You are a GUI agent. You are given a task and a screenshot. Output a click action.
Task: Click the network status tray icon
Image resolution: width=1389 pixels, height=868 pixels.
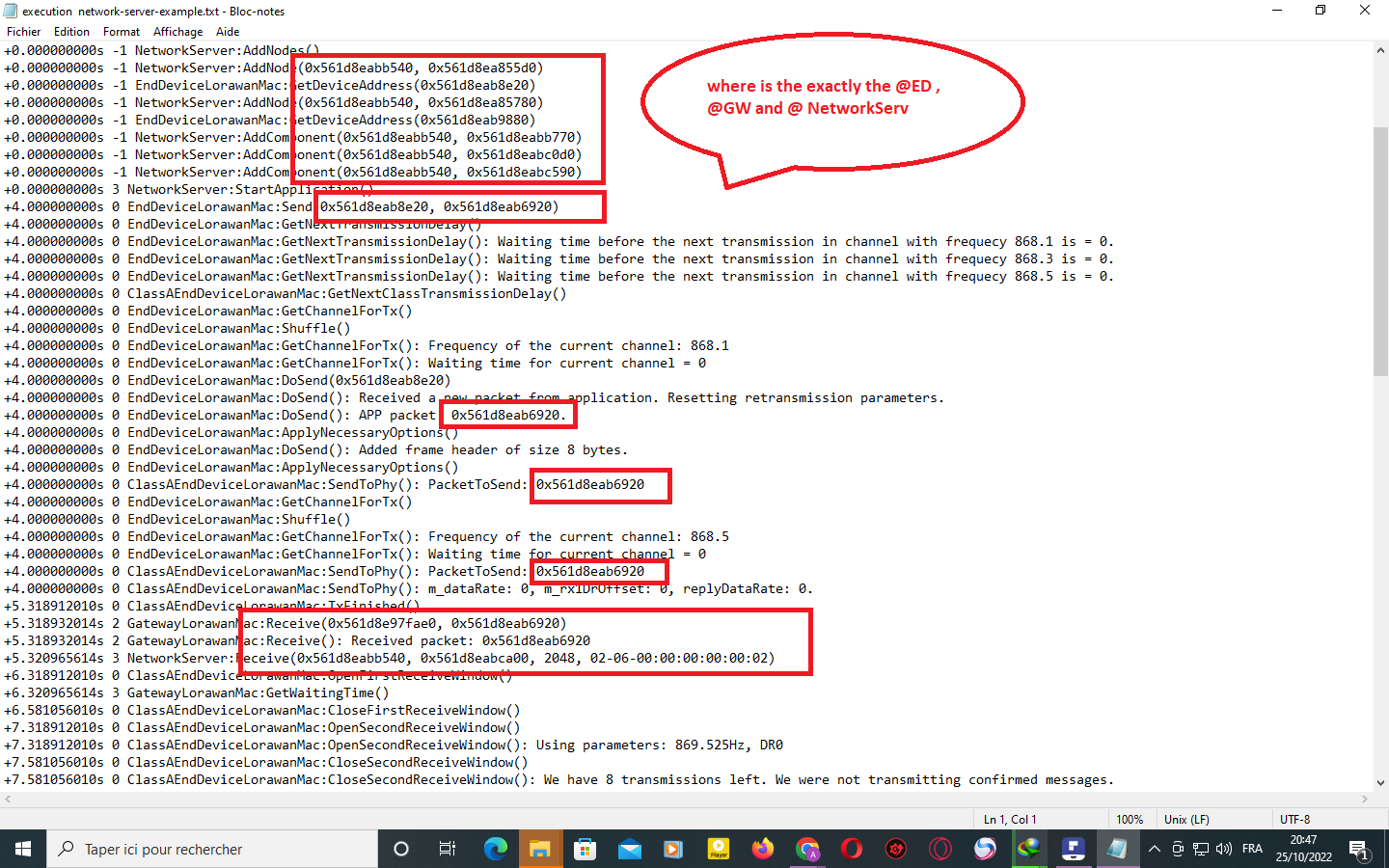(1201, 849)
